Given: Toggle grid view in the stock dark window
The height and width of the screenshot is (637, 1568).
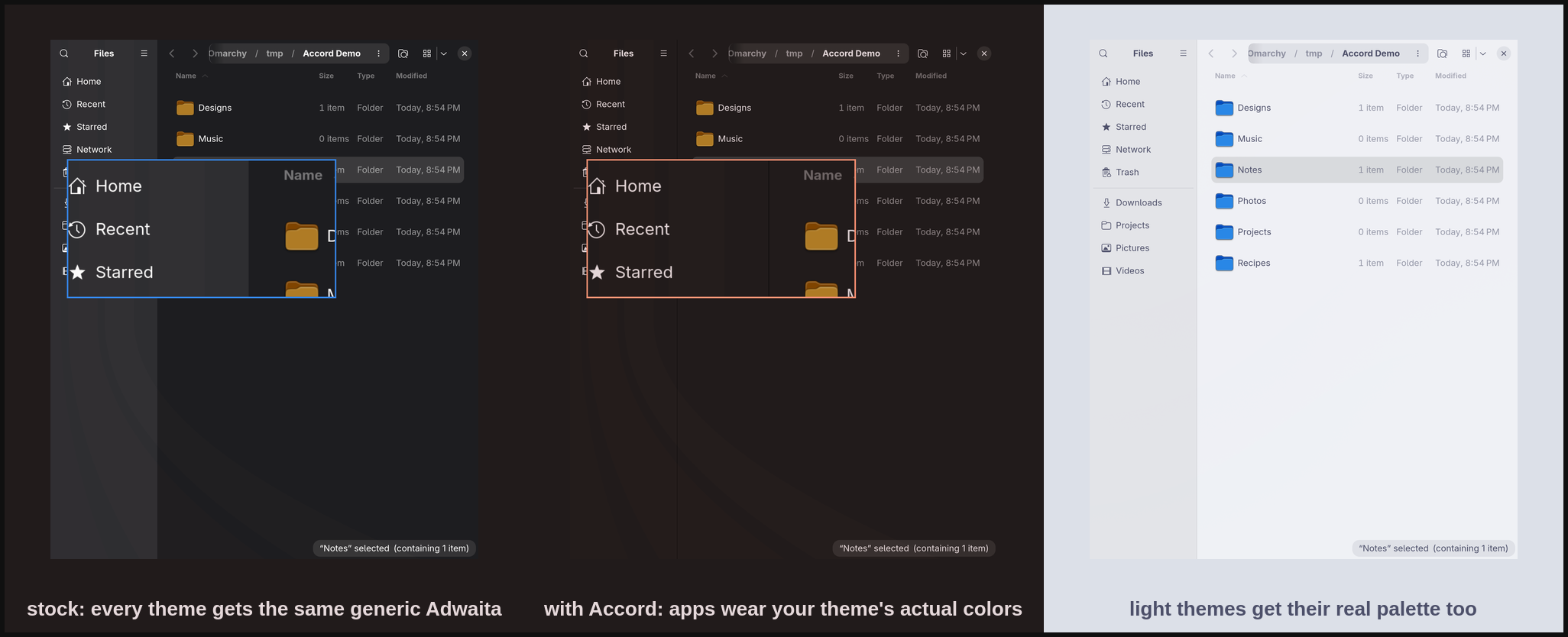Looking at the screenshot, I should click(426, 53).
